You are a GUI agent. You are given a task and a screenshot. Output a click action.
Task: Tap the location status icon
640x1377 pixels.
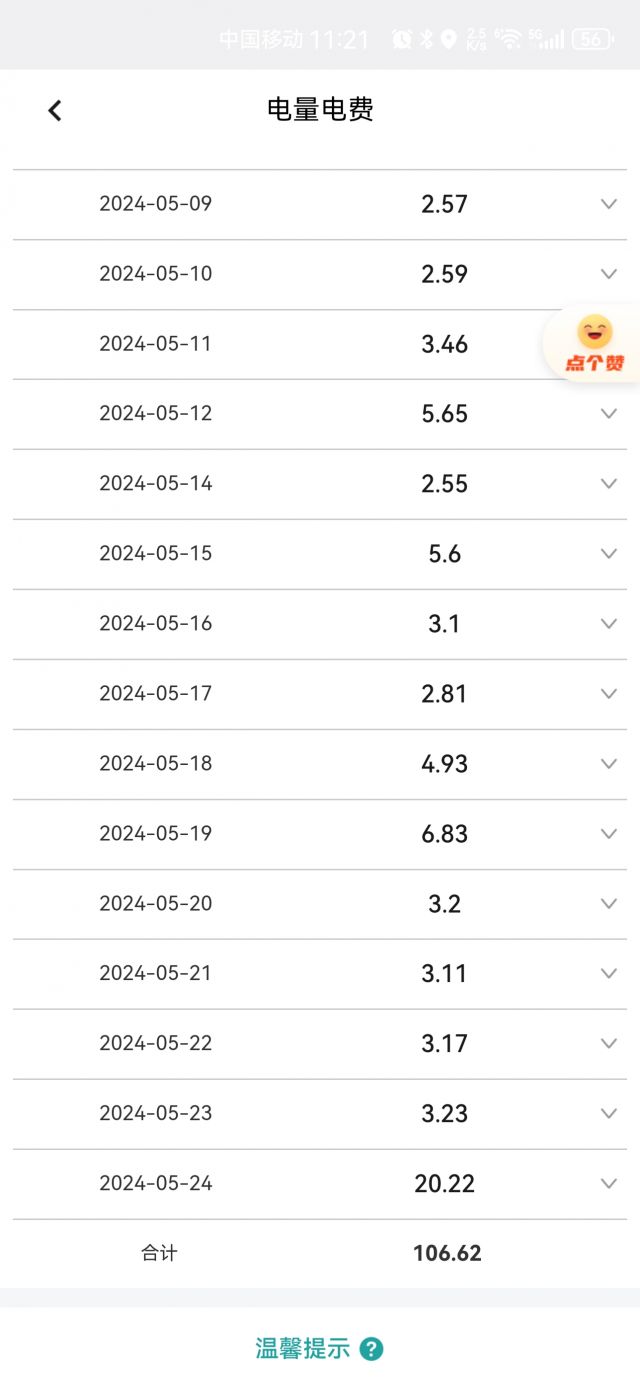coord(448,39)
